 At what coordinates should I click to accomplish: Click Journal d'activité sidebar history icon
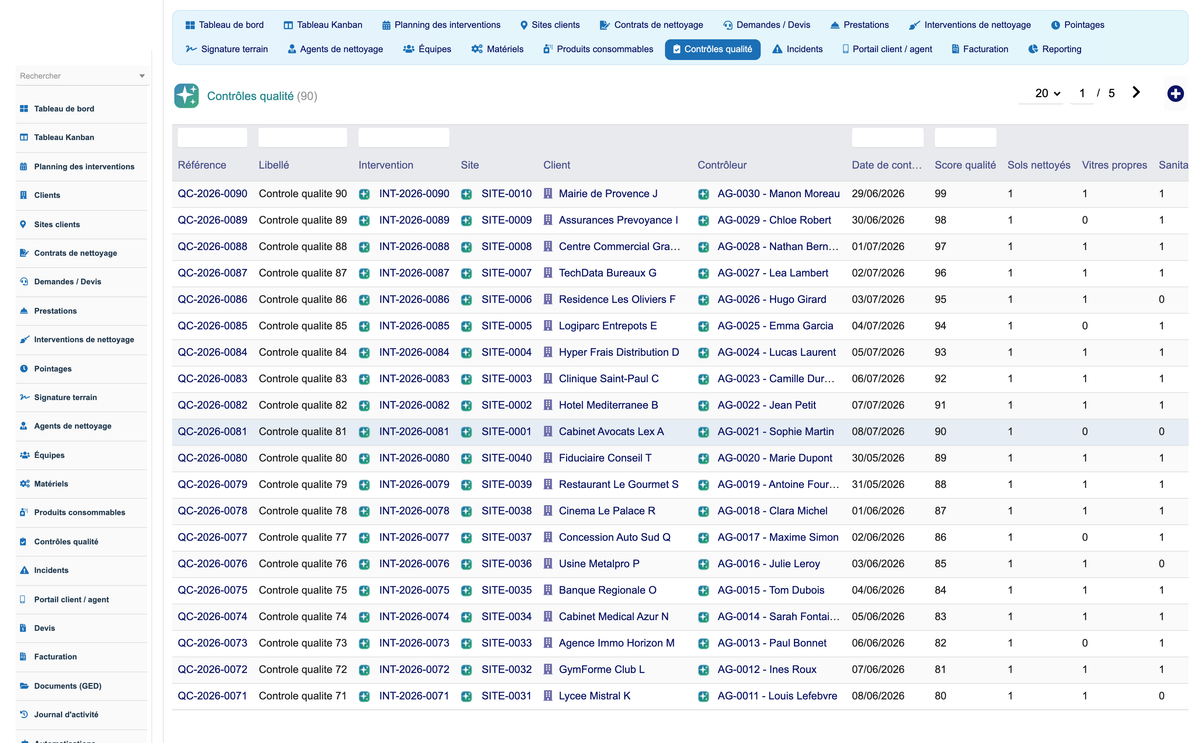[24, 715]
